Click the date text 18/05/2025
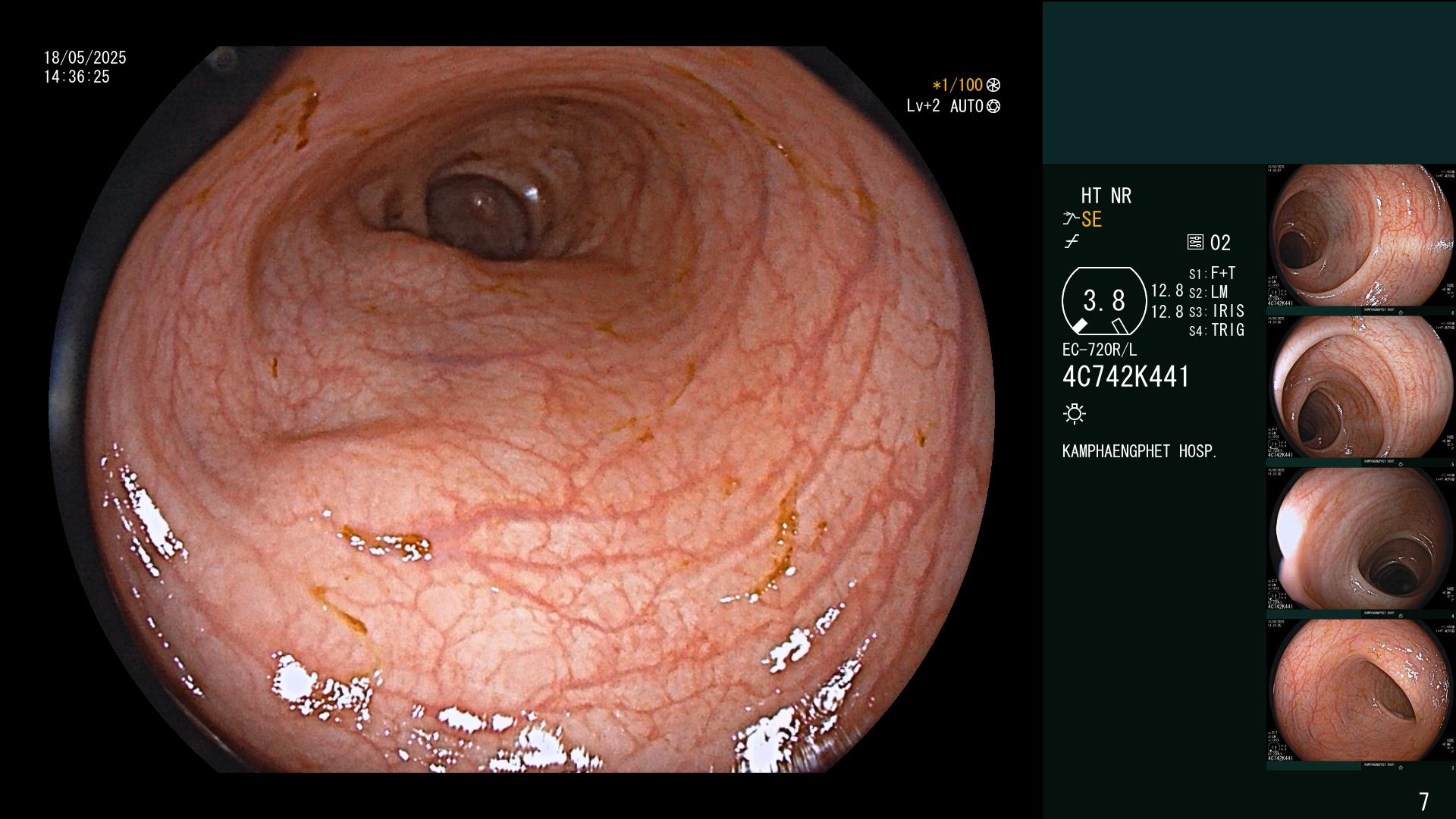Image resolution: width=1456 pixels, height=819 pixels. (85, 58)
